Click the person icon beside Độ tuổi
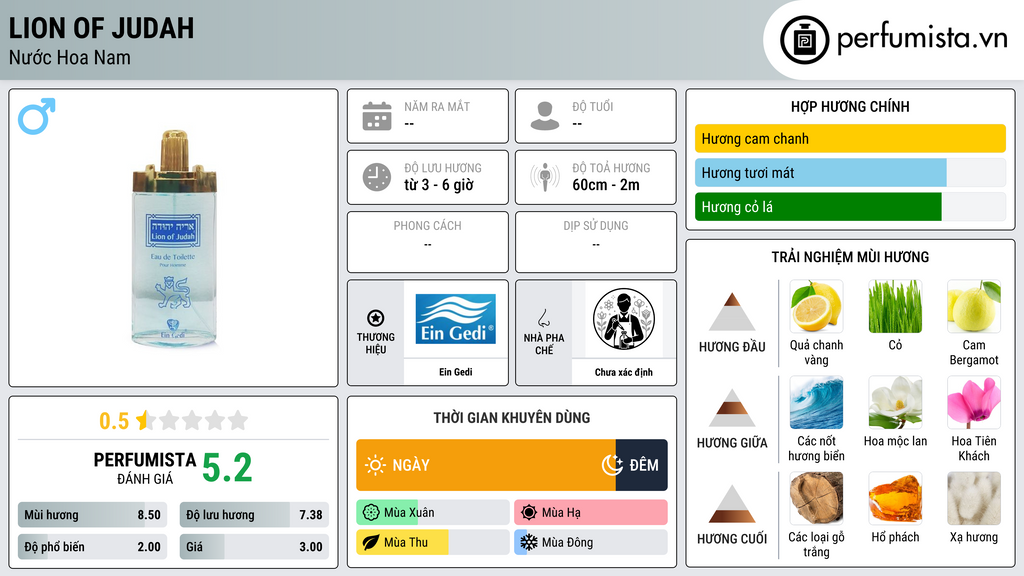1024x576 pixels. [x=545, y=116]
